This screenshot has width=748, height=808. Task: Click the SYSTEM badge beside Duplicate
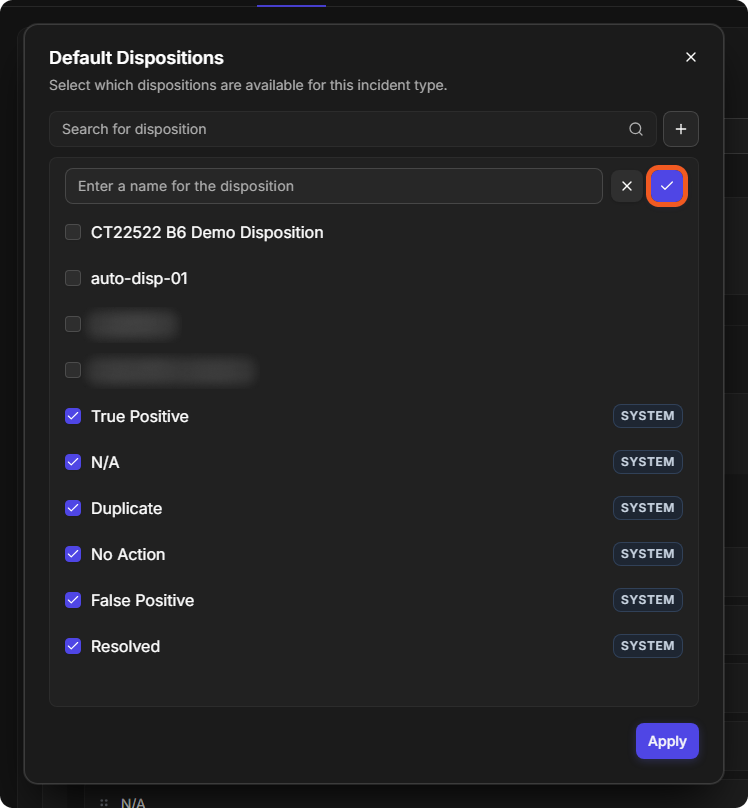[x=648, y=508]
